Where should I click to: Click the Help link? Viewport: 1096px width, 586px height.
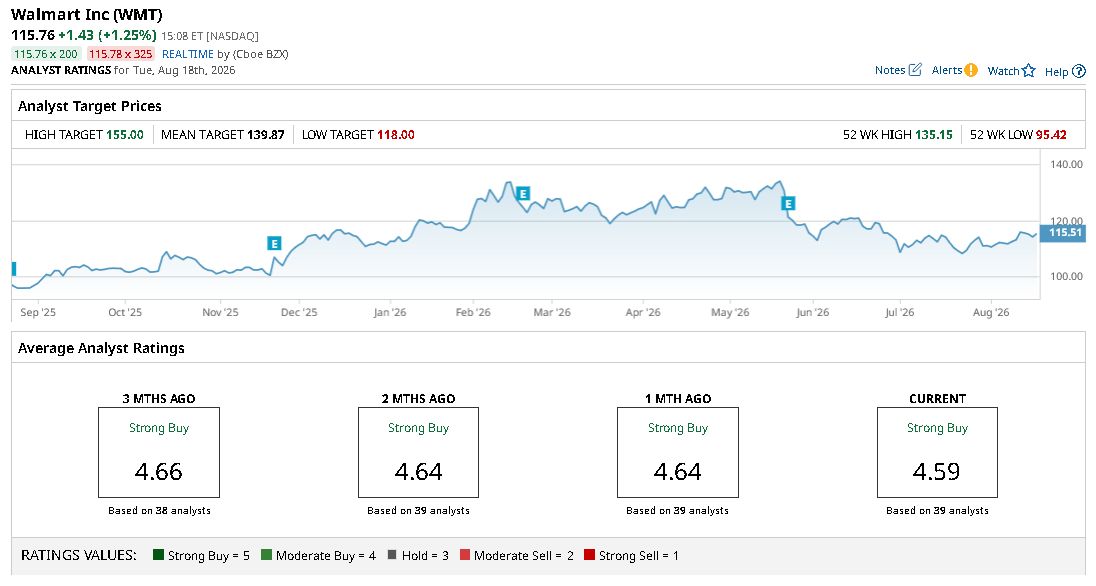[1056, 71]
